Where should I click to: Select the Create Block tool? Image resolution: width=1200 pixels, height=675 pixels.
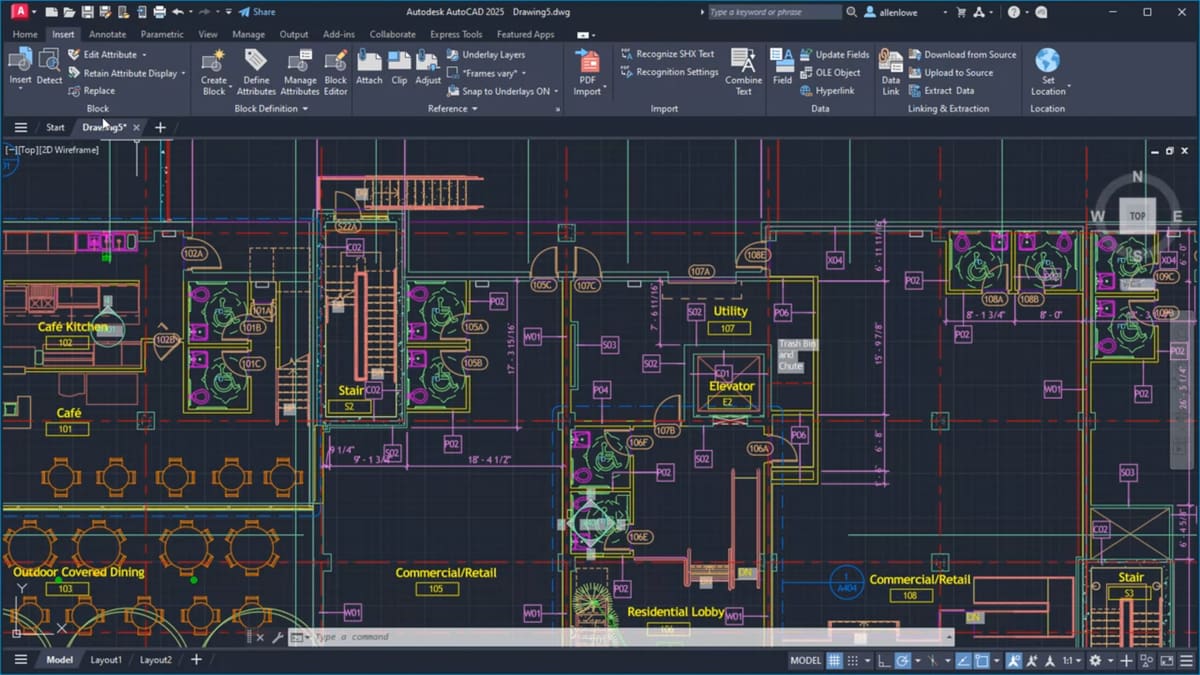213,70
